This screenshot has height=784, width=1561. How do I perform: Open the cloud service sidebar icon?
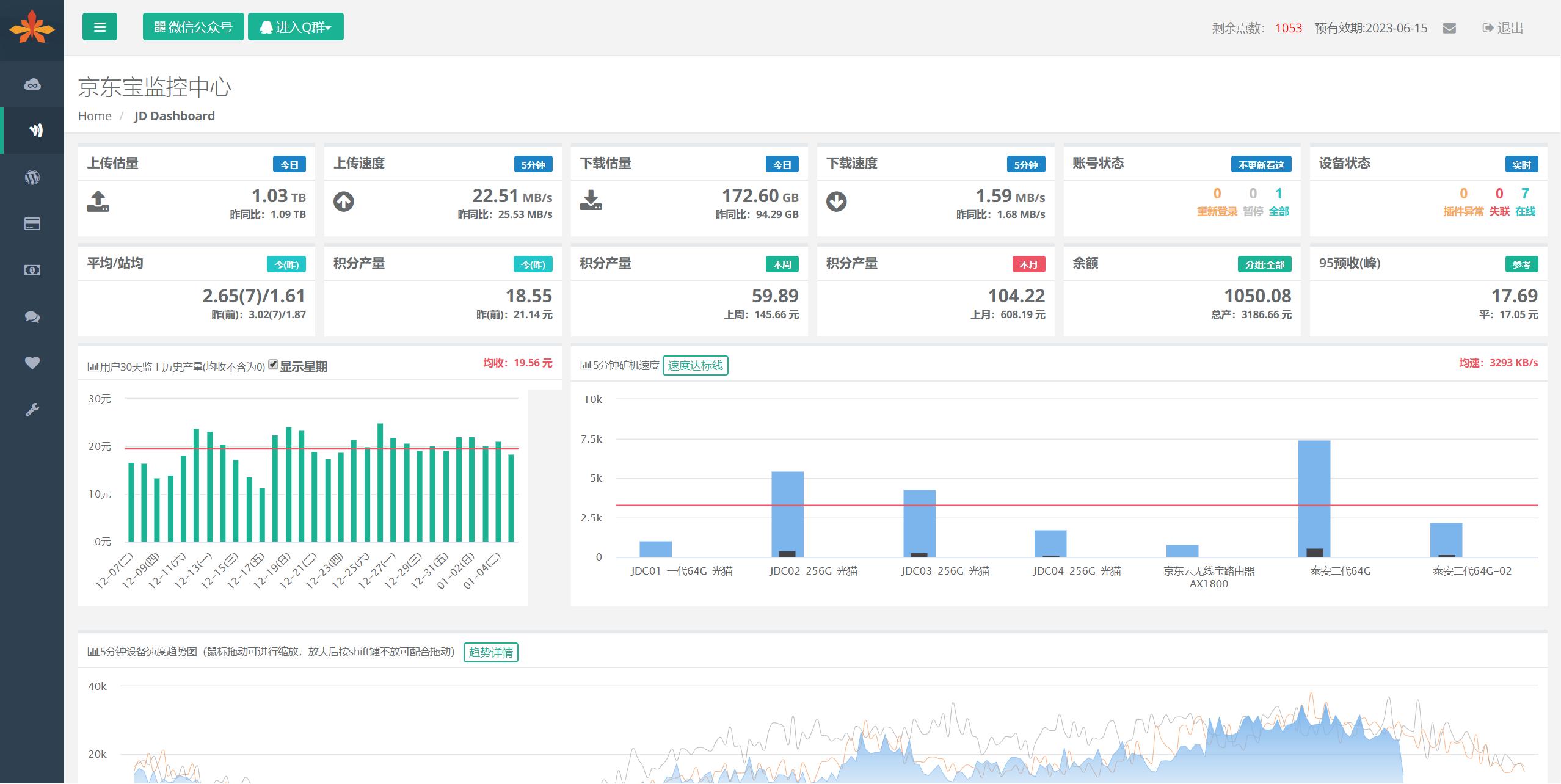pyautogui.click(x=32, y=84)
